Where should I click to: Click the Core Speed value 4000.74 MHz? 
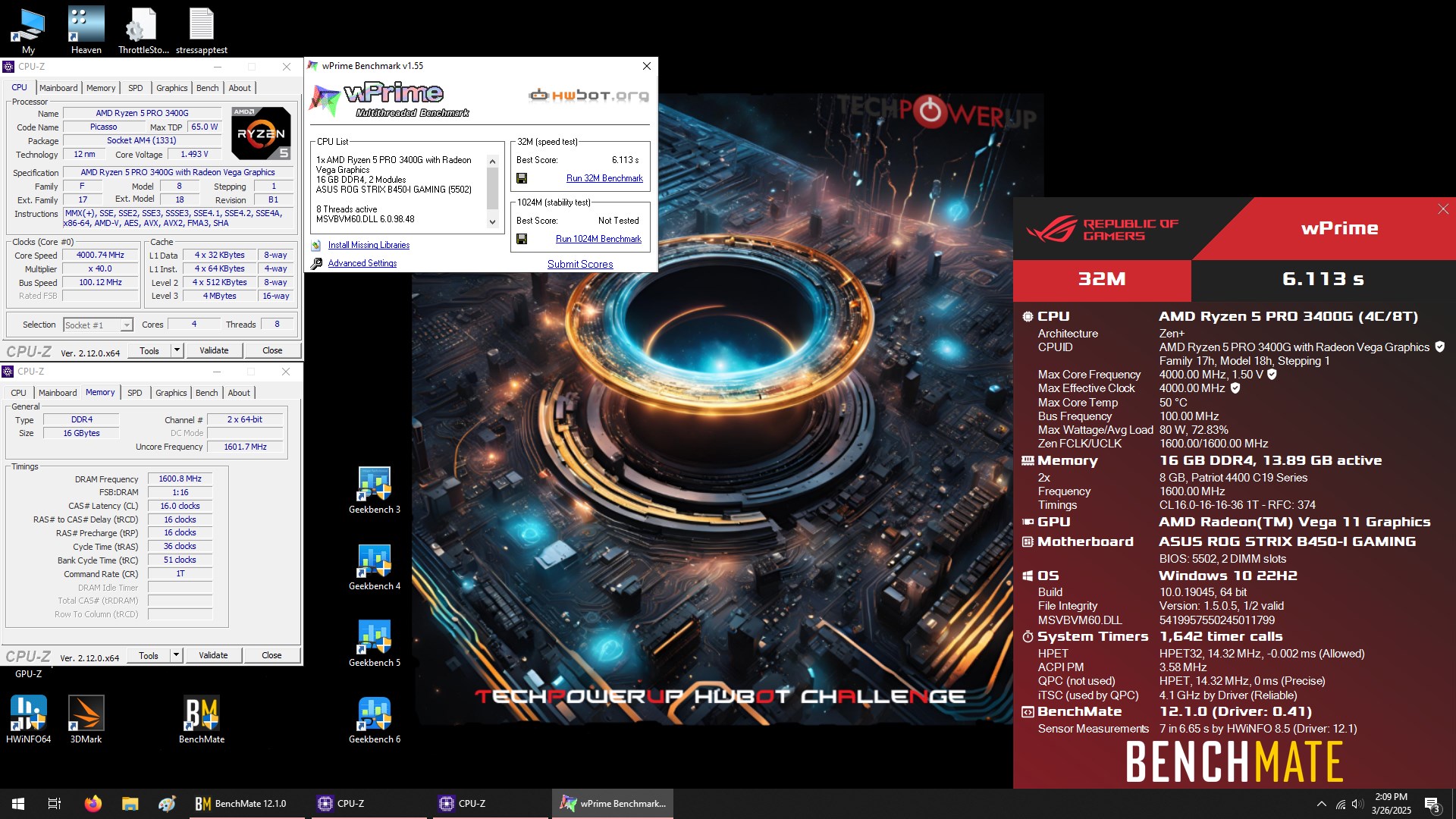pos(100,256)
